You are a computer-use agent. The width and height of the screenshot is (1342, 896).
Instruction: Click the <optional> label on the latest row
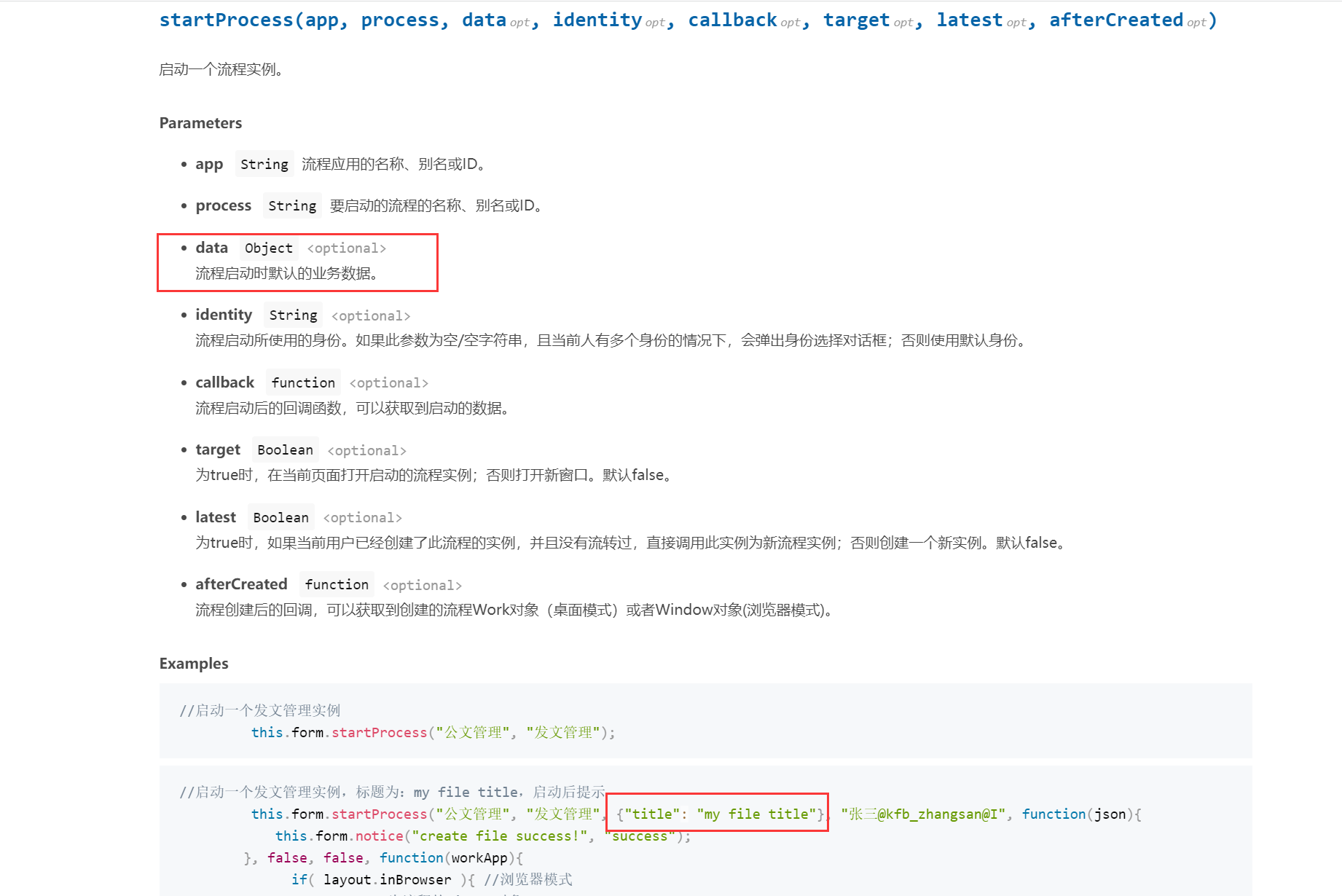pyautogui.click(x=363, y=518)
